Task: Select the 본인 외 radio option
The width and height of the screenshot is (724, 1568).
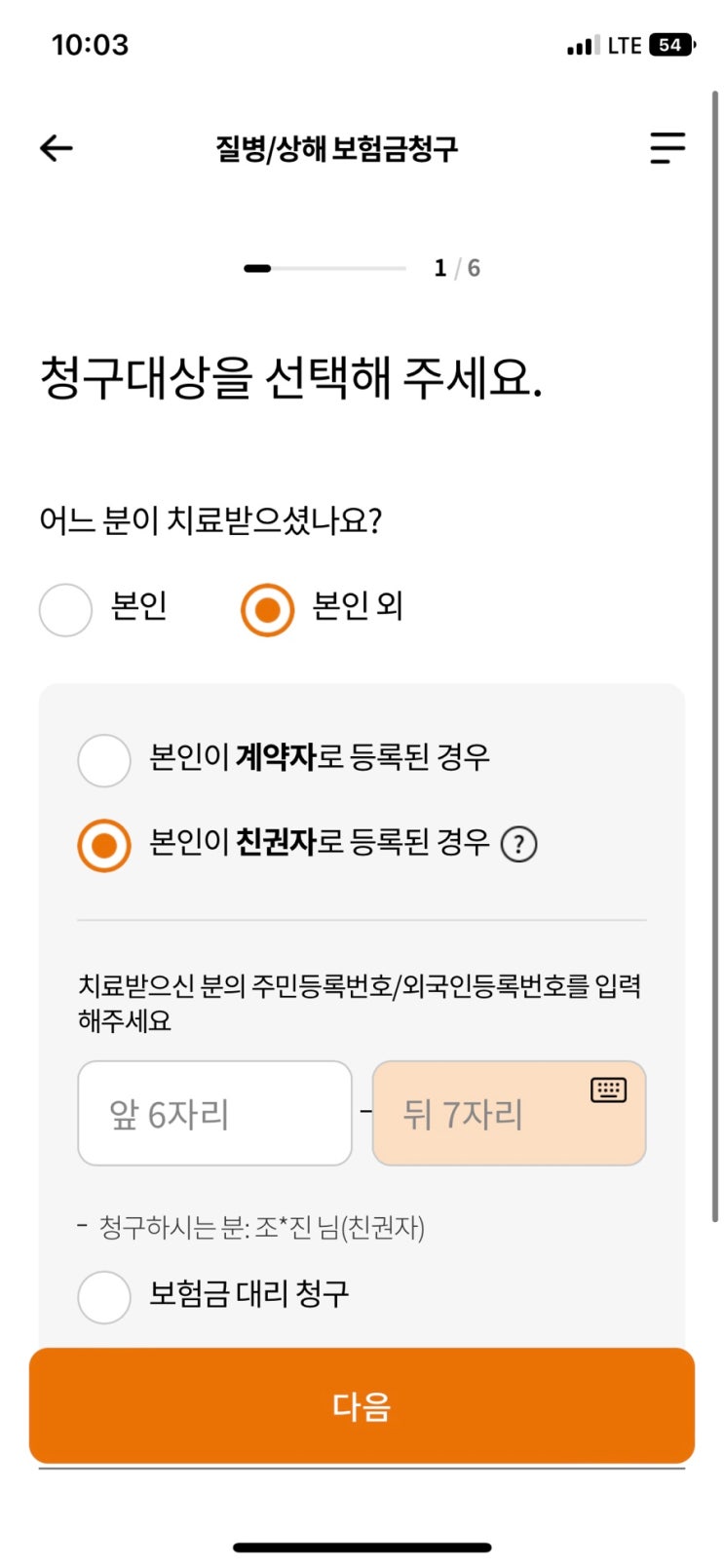Action: 267,609
